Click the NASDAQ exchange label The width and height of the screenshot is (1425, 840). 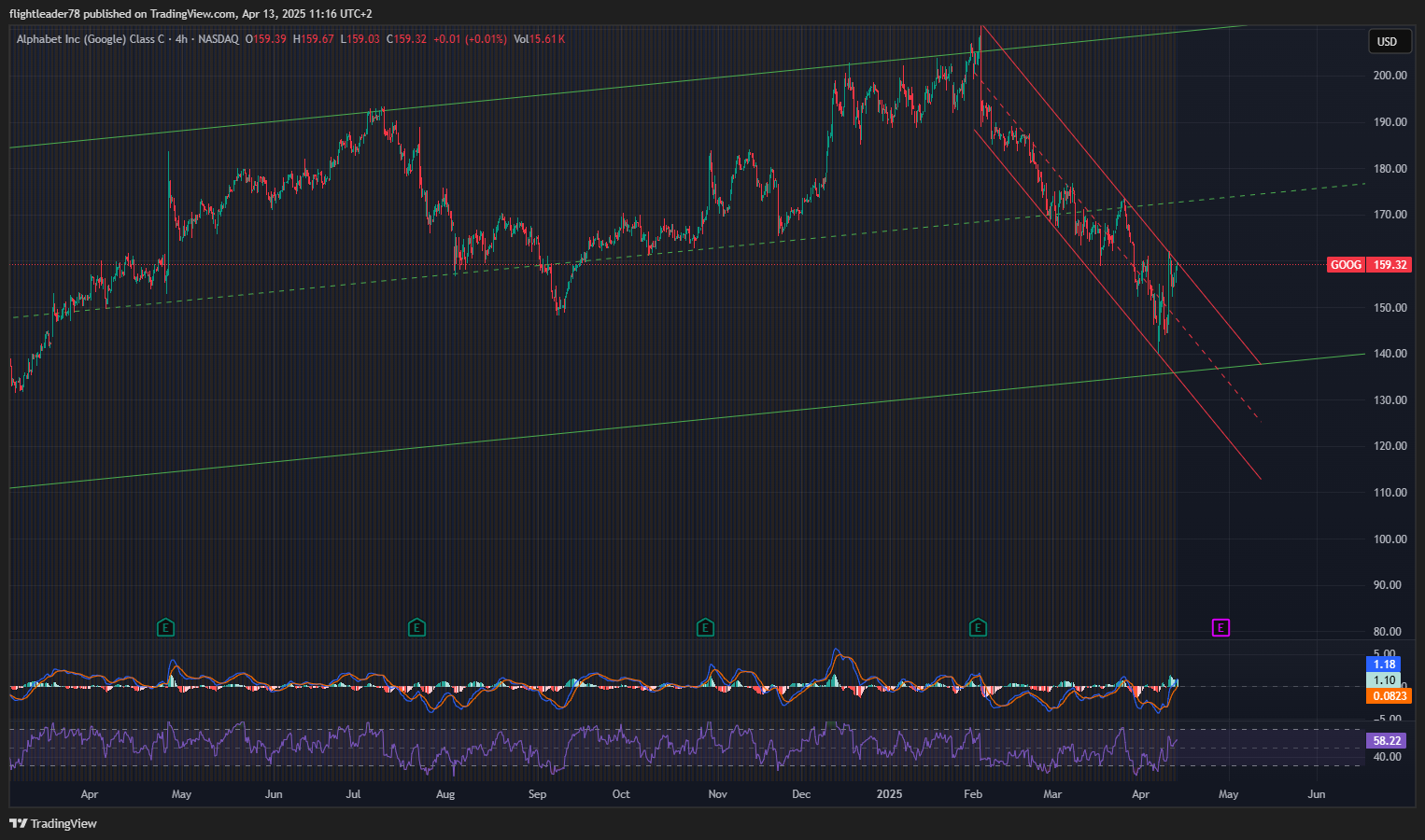[219, 39]
